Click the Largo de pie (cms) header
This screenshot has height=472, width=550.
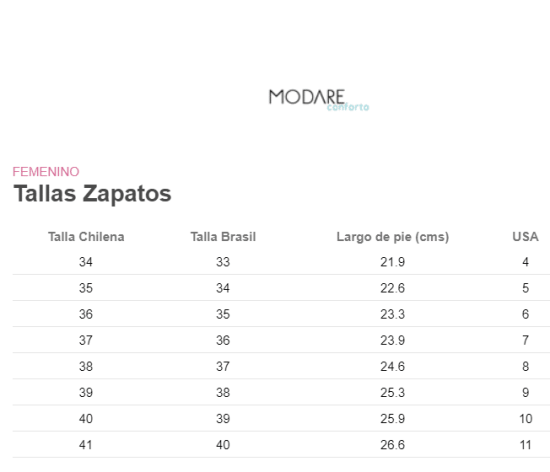(x=393, y=237)
